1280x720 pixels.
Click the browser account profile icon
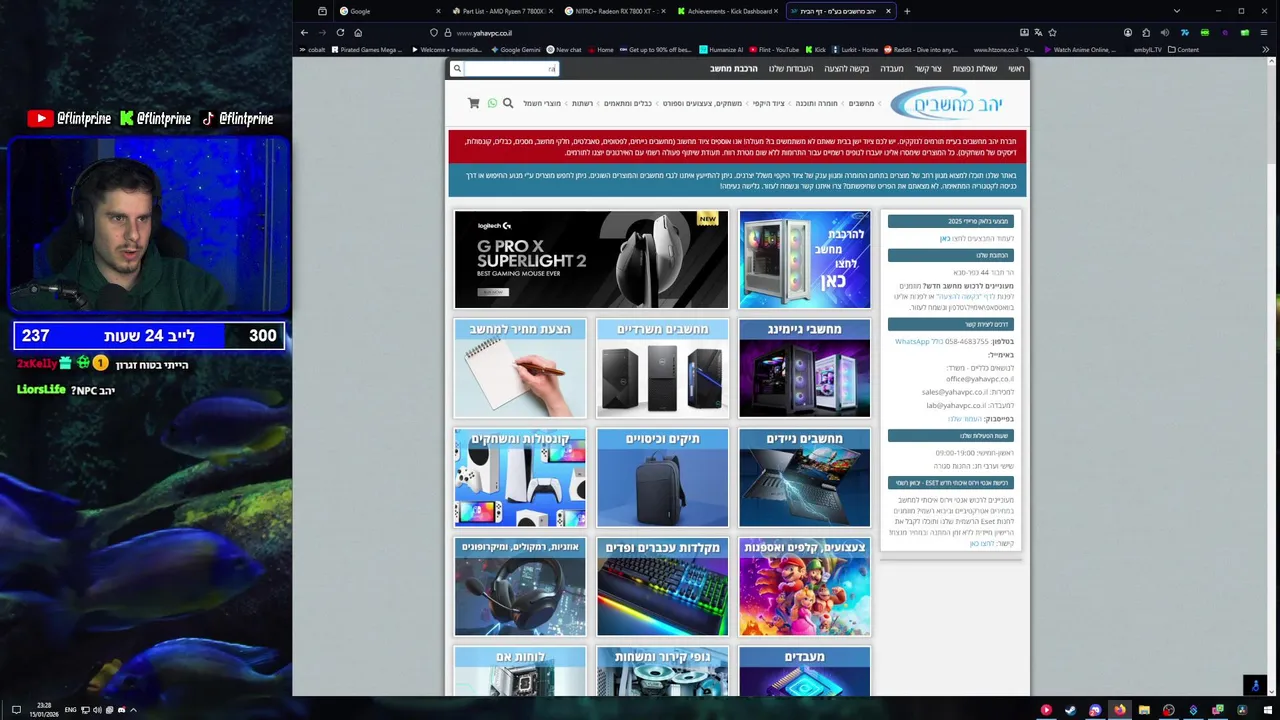pos(1127,33)
